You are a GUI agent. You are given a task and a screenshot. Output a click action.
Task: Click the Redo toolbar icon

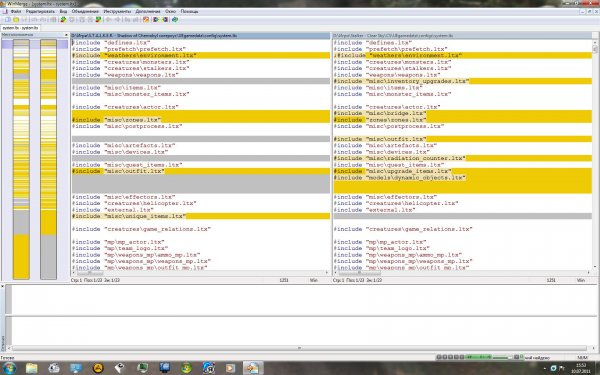(x=43, y=20)
